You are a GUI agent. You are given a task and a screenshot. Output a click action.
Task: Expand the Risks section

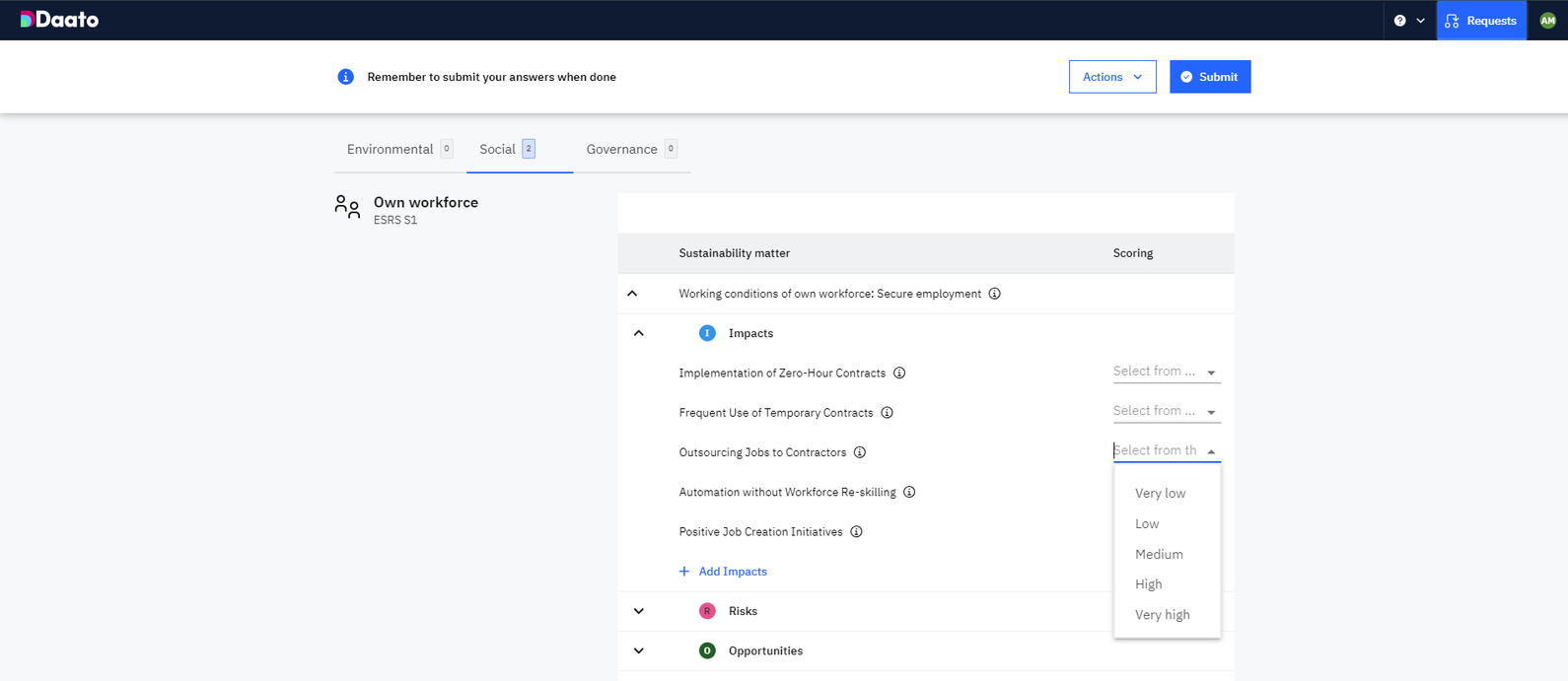coord(639,611)
